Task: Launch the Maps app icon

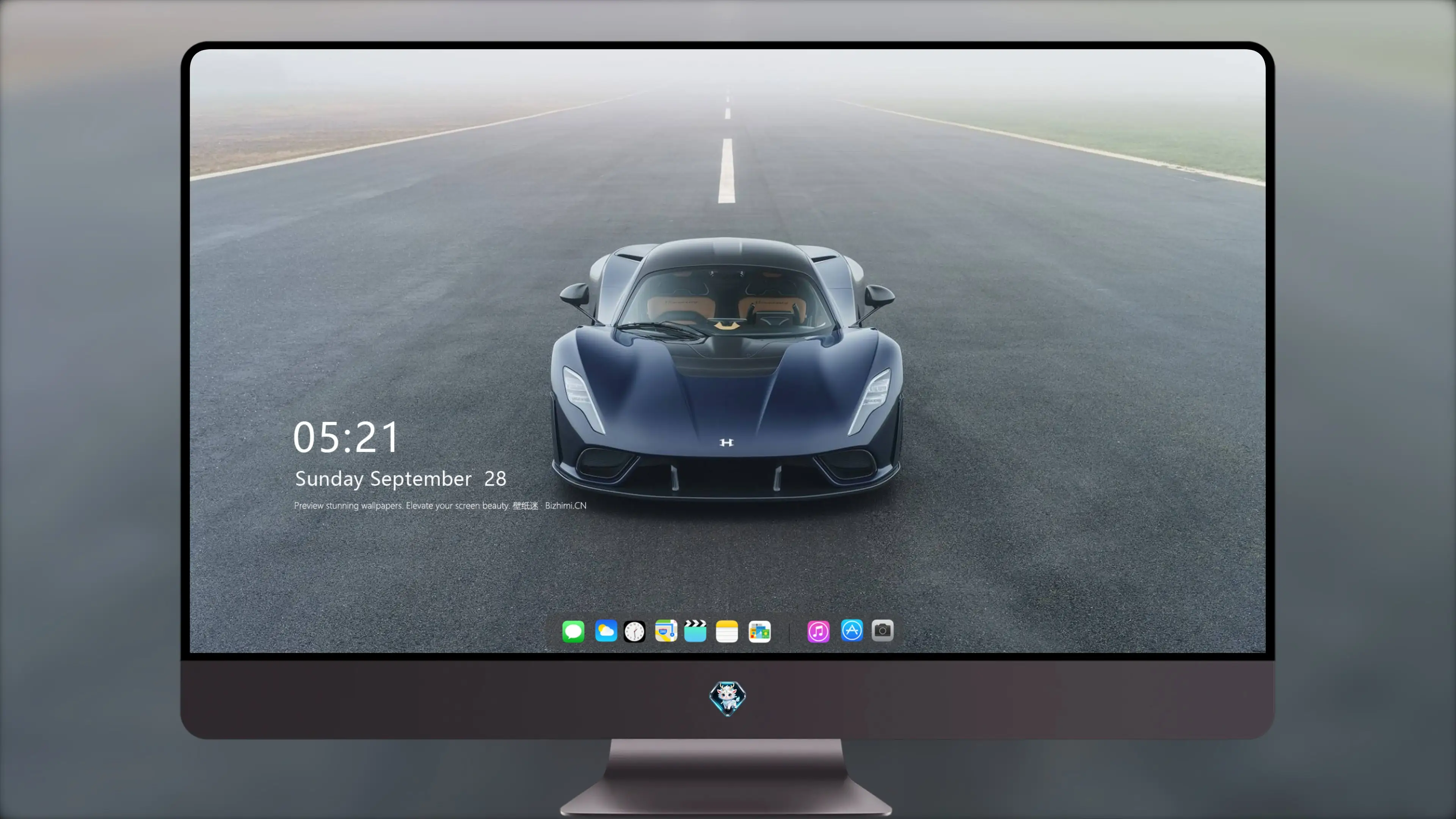Action: point(666,631)
